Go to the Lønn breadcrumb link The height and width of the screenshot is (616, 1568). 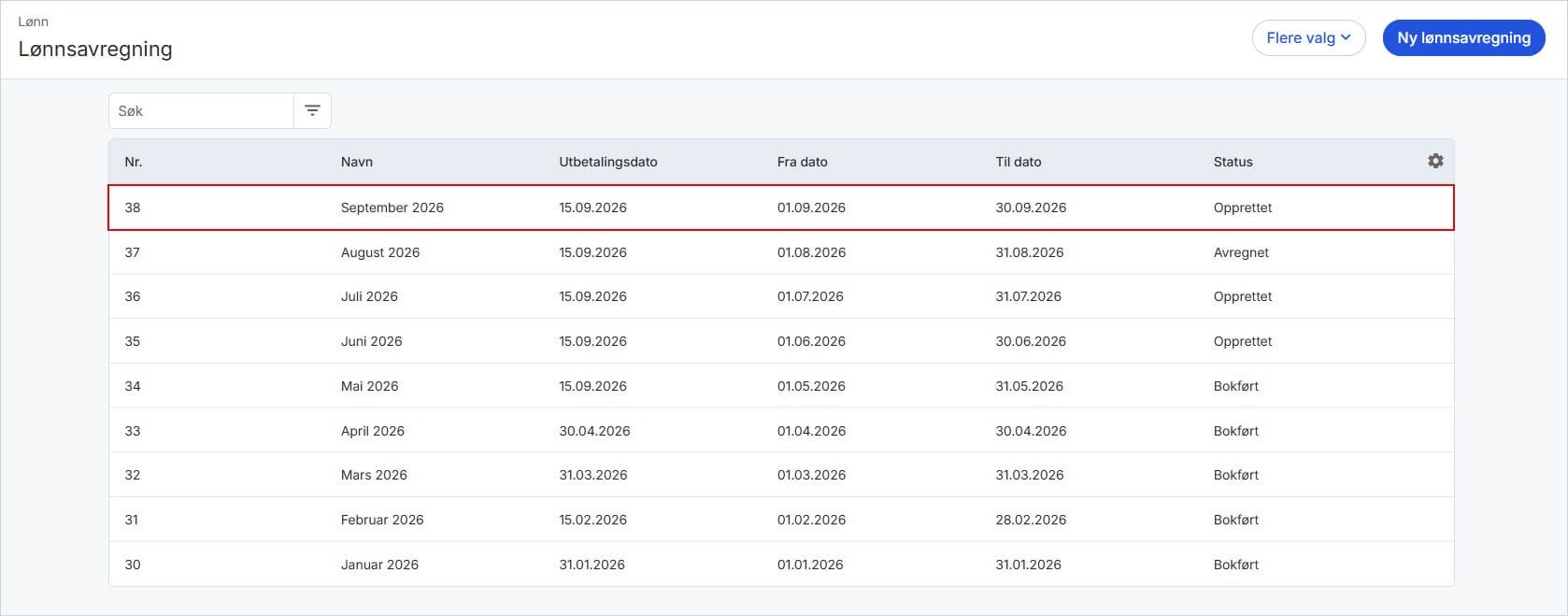click(x=34, y=21)
